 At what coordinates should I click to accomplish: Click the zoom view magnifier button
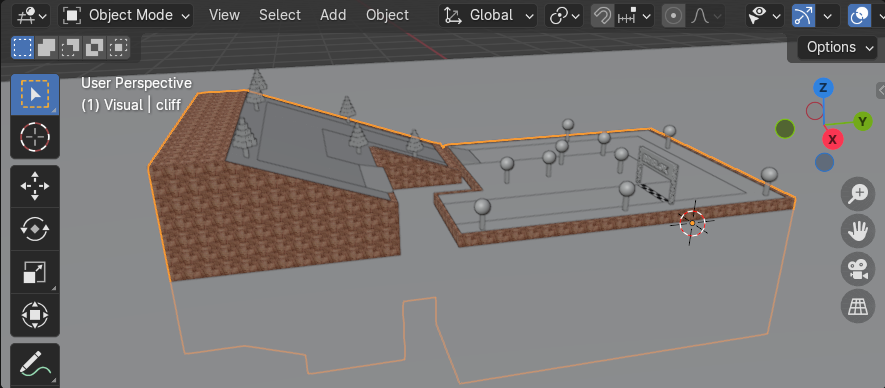click(858, 194)
